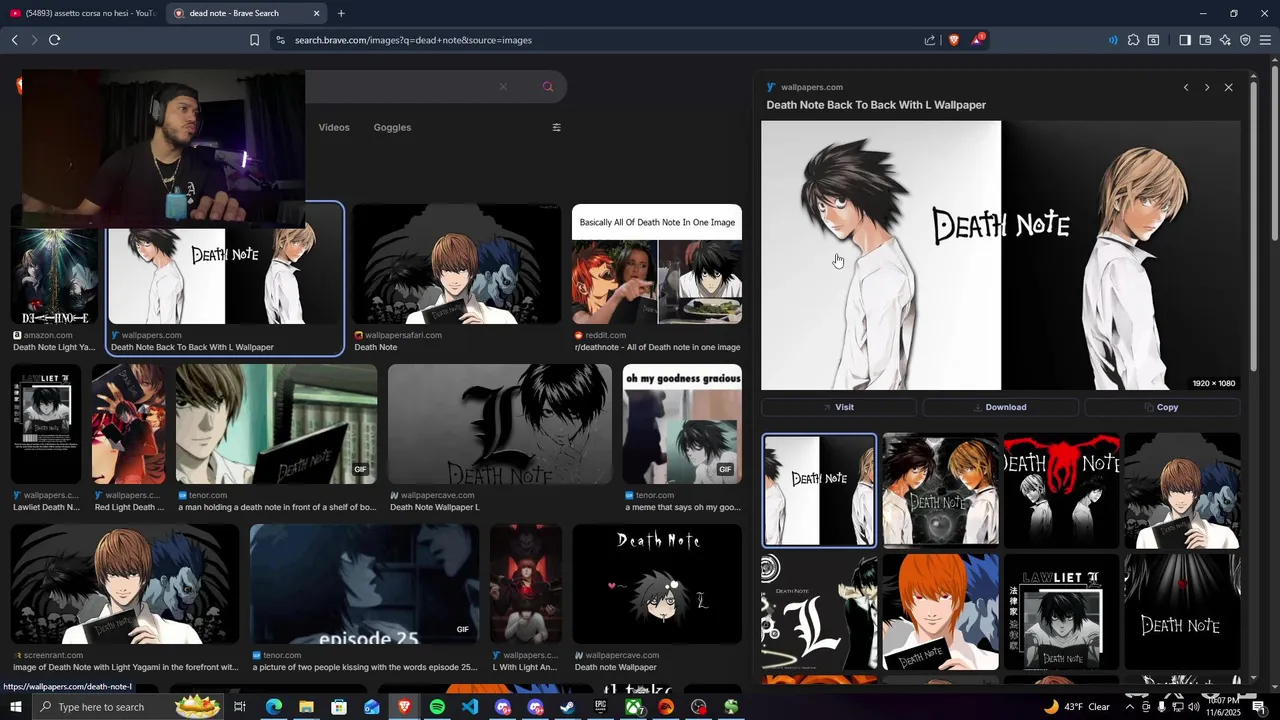The image size is (1280, 720).
Task: Open File Explorer from the taskbar
Action: point(306,707)
